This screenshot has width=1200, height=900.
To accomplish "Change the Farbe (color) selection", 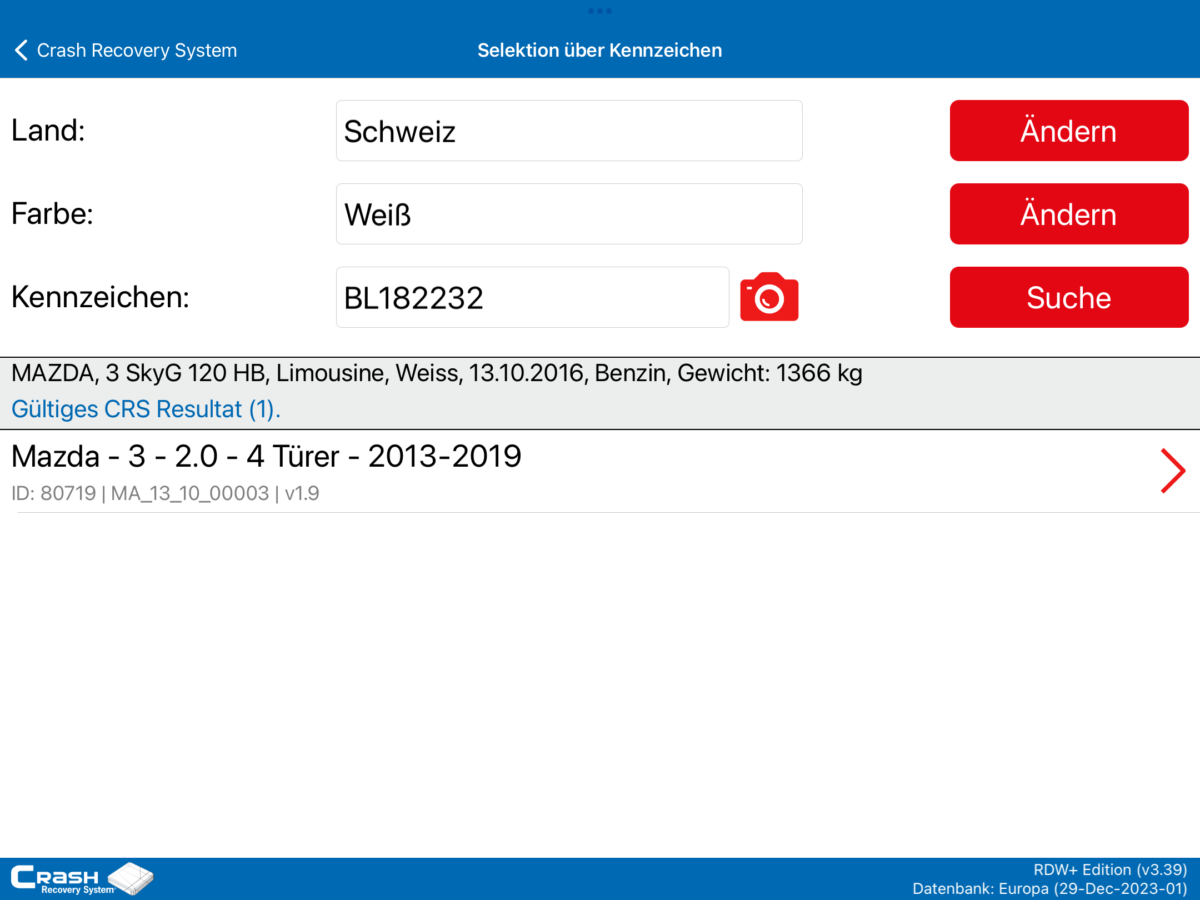I will [x=1069, y=214].
